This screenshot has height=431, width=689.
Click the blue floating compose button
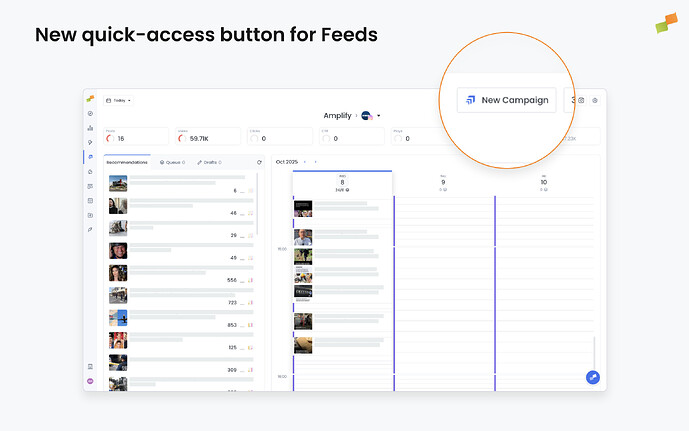pyautogui.click(x=592, y=377)
